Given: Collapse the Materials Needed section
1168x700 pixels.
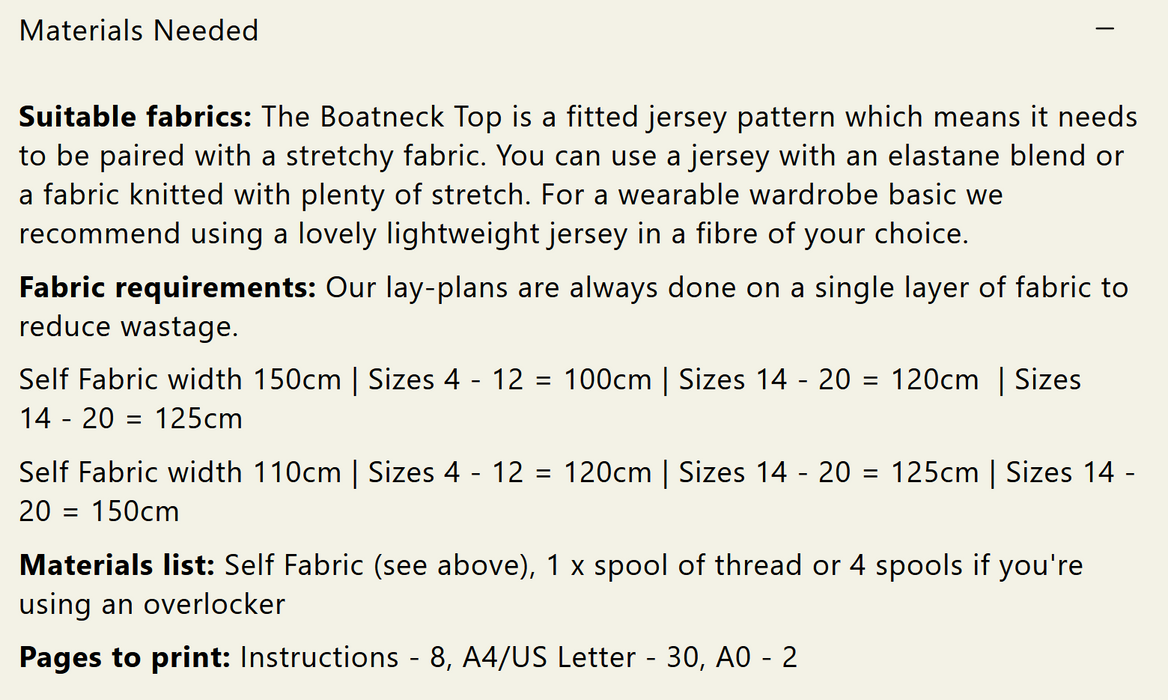Looking at the screenshot, I should tap(1104, 30).
